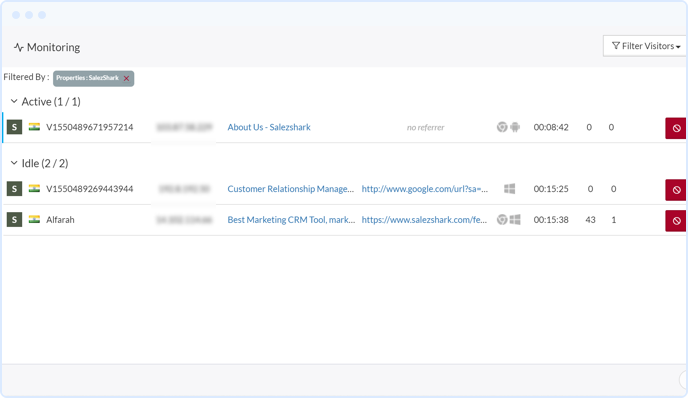Click the Monitoring pulse icon

click(18, 47)
